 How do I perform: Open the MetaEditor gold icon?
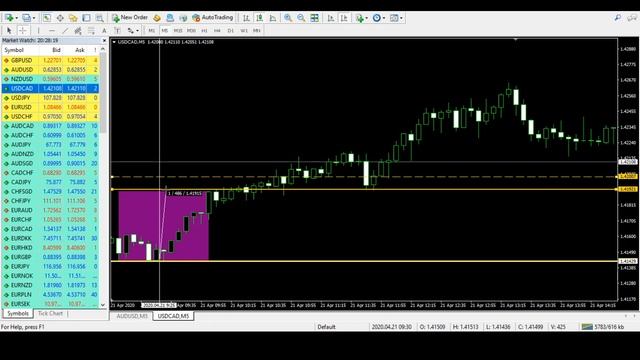157,18
